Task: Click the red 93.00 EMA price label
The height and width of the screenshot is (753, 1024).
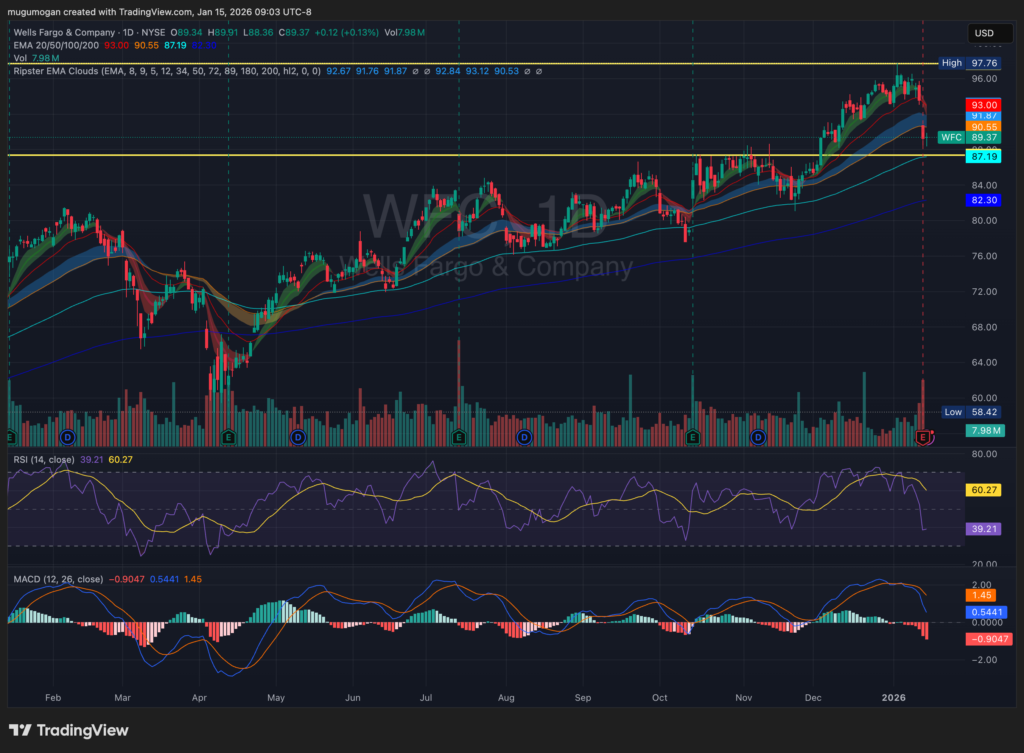Action: [981, 104]
